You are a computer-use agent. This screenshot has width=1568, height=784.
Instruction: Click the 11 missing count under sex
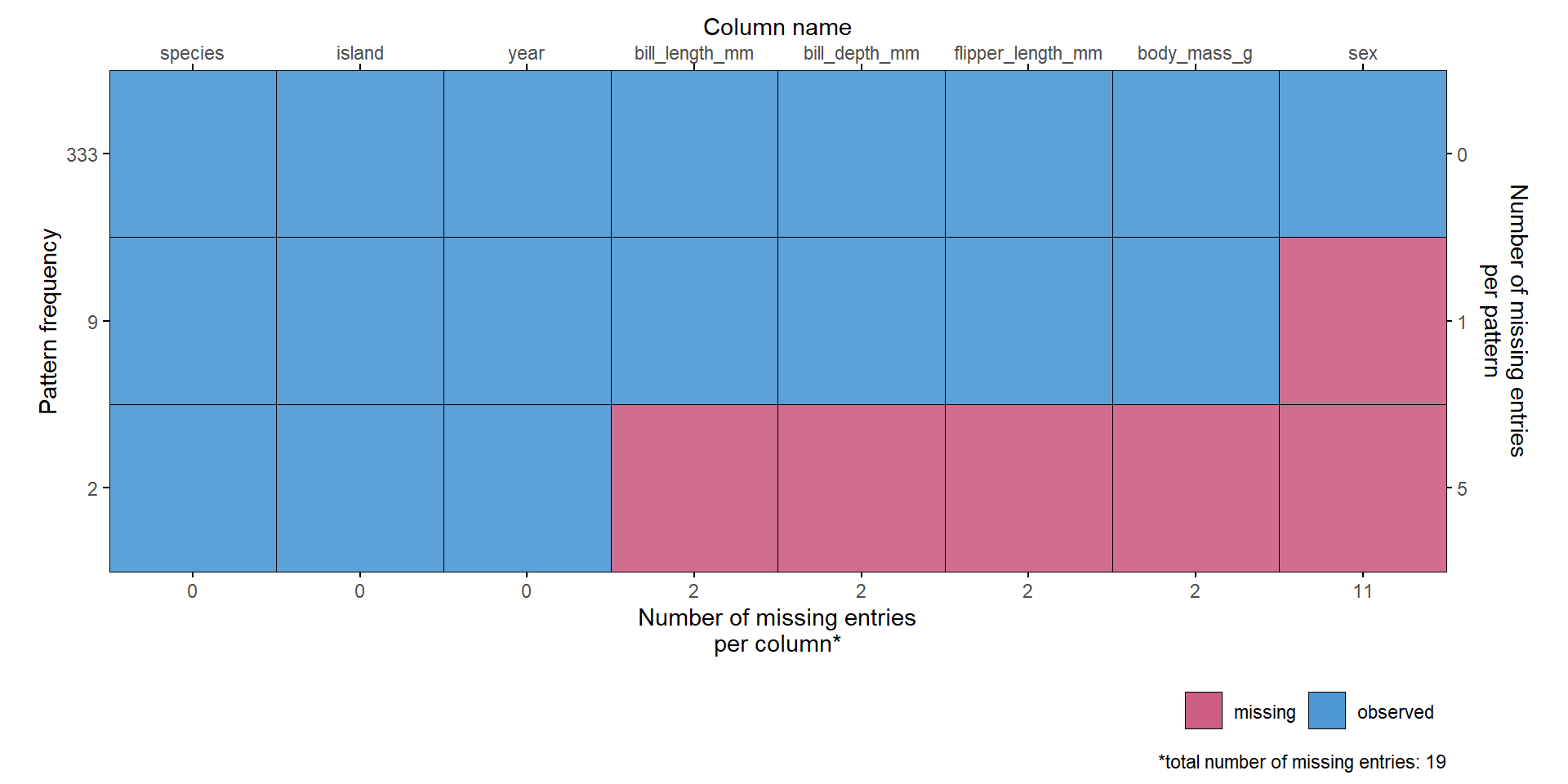(x=1362, y=591)
